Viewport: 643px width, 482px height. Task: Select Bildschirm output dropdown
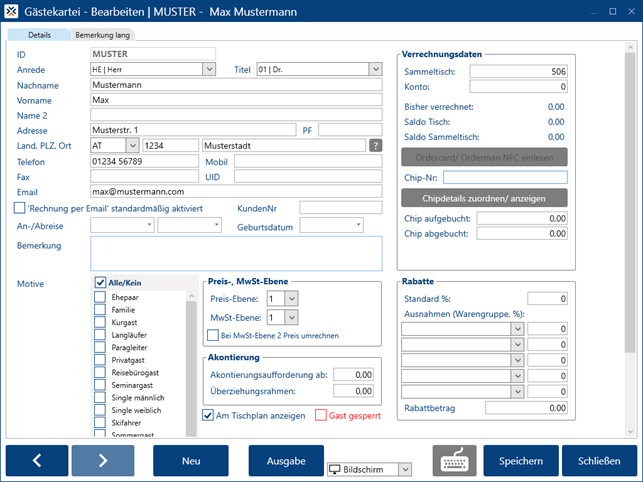tap(370, 468)
